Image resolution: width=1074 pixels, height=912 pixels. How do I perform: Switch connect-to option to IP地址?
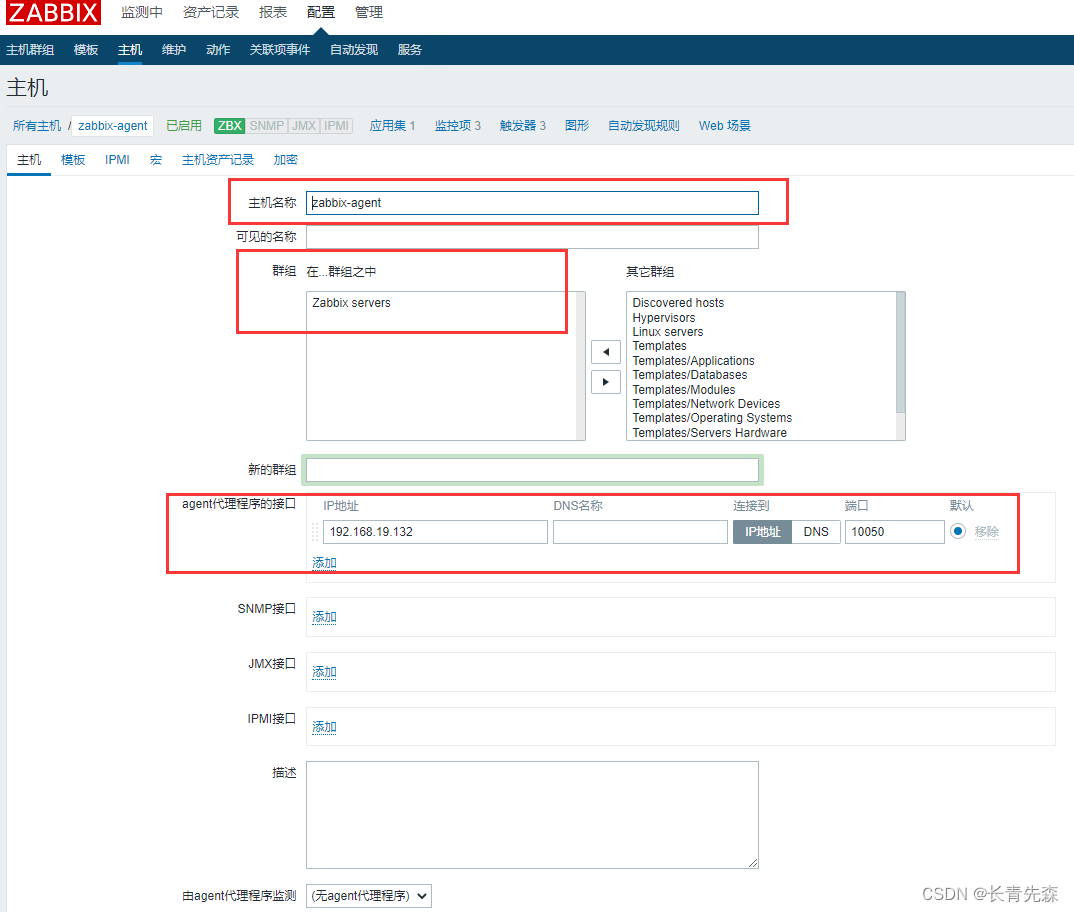pyautogui.click(x=762, y=532)
